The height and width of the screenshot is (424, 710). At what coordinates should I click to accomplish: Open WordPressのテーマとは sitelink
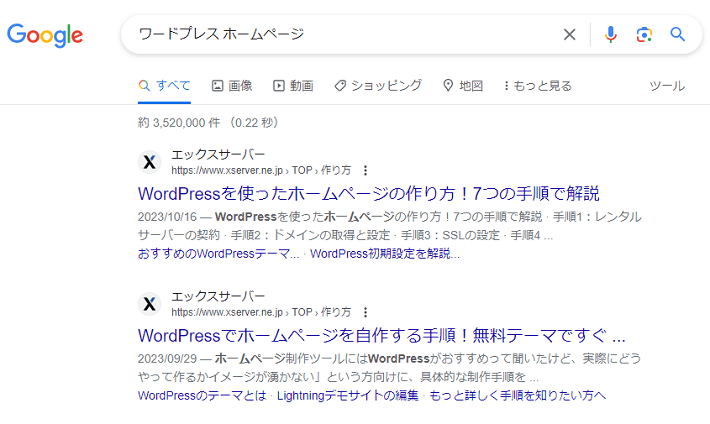coord(202,395)
